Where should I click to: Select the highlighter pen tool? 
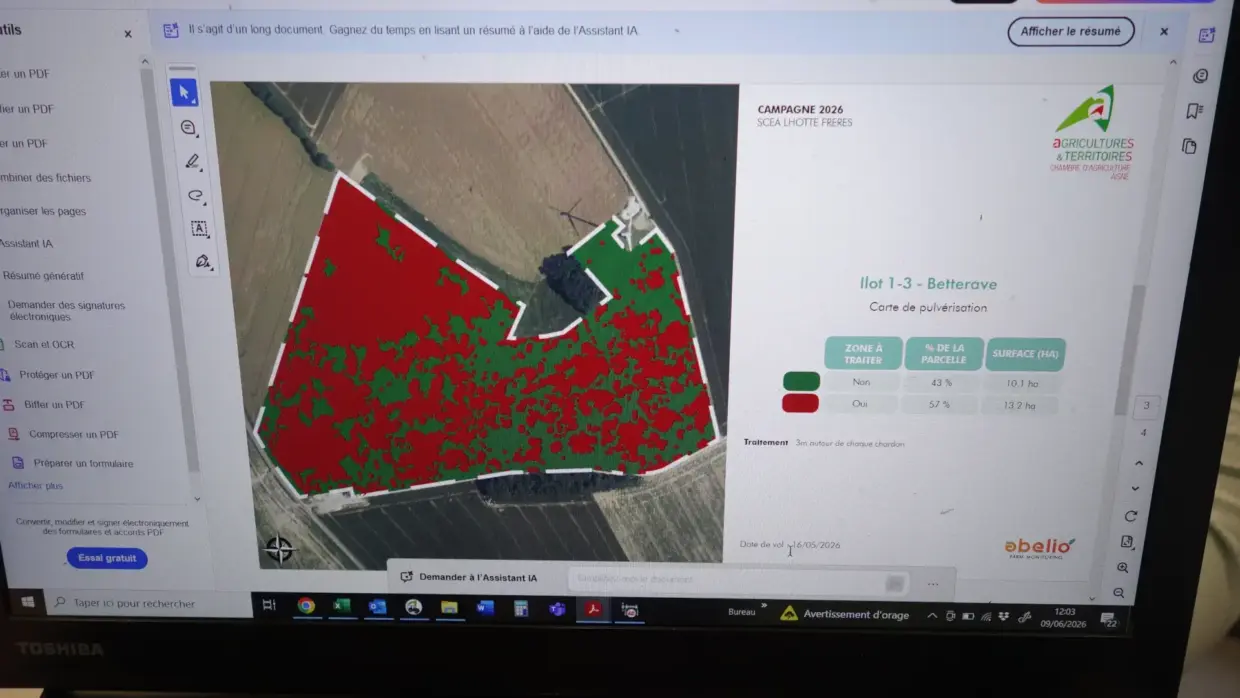[192, 161]
